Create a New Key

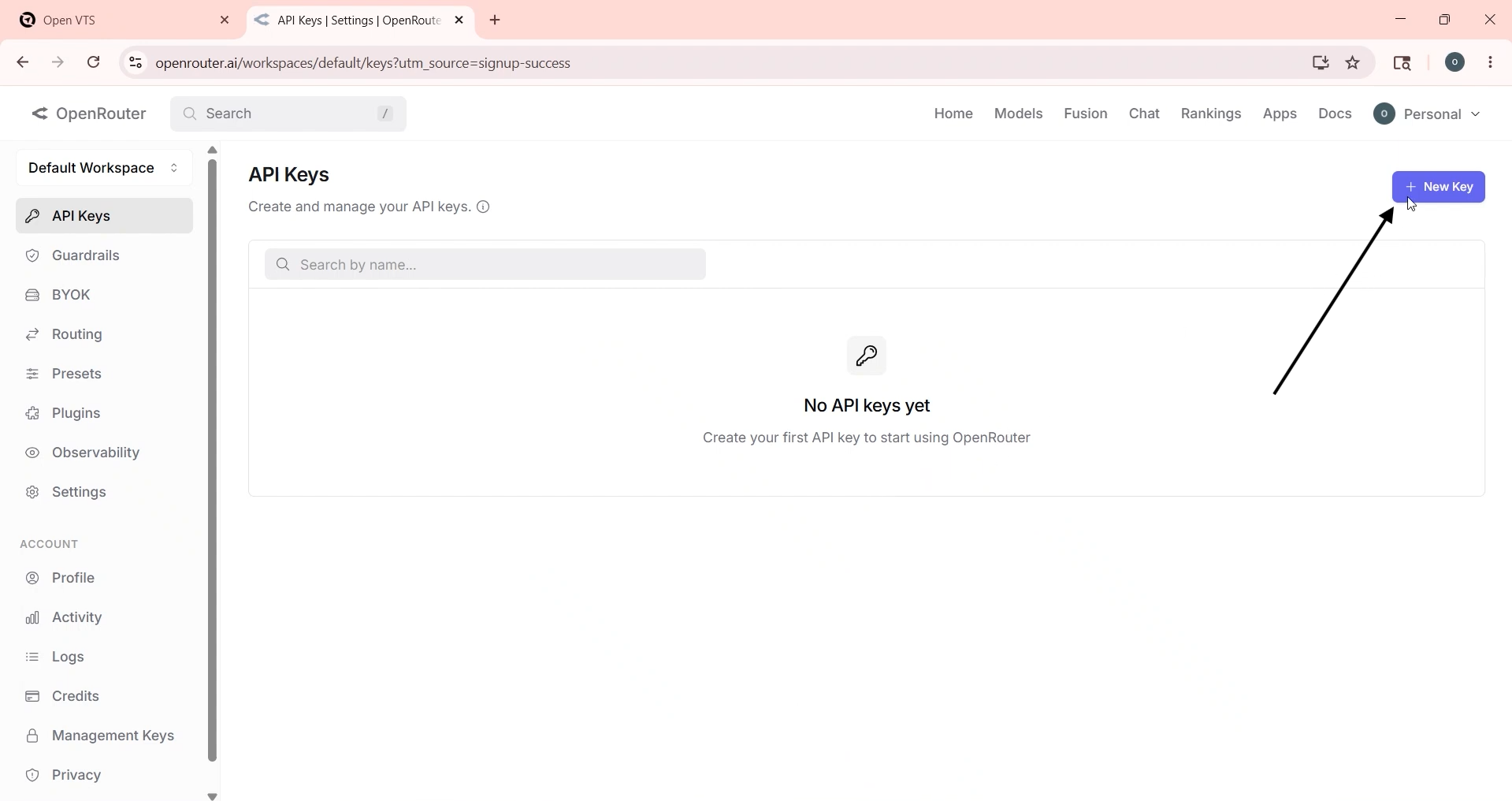tap(1438, 188)
